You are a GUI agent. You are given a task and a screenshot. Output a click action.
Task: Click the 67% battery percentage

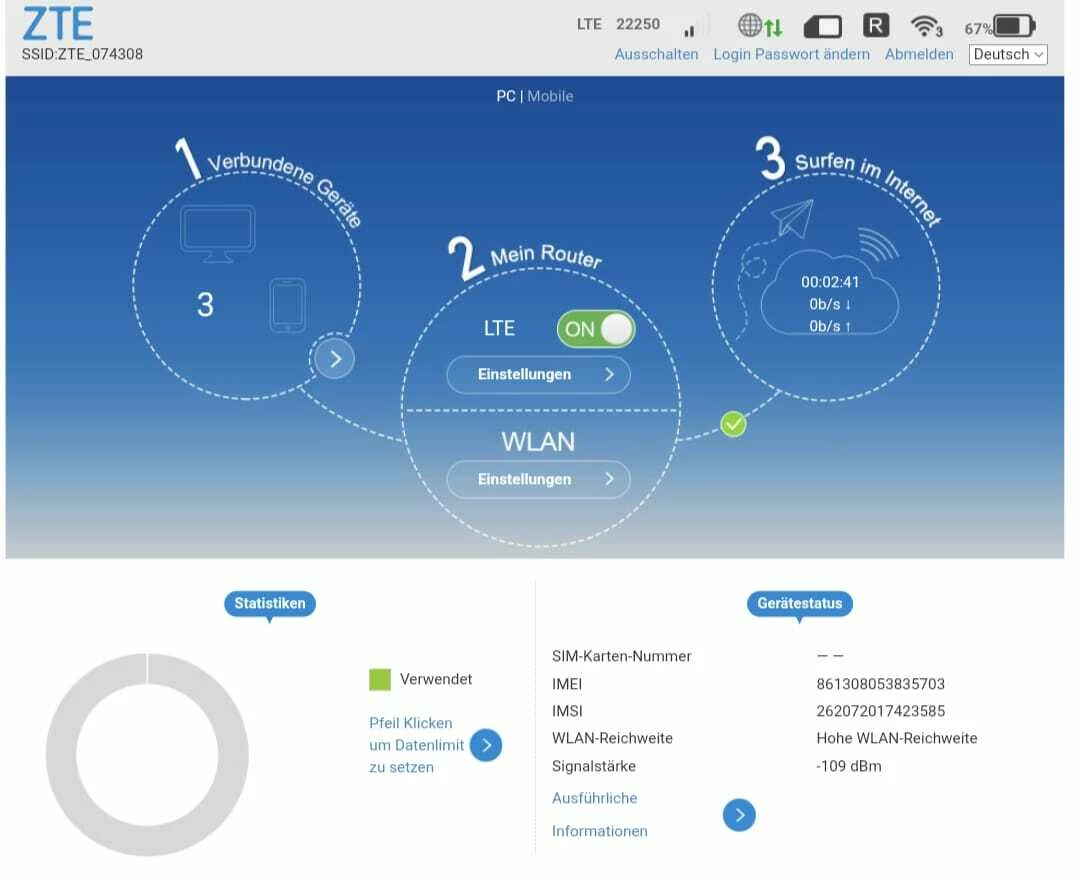click(x=978, y=29)
